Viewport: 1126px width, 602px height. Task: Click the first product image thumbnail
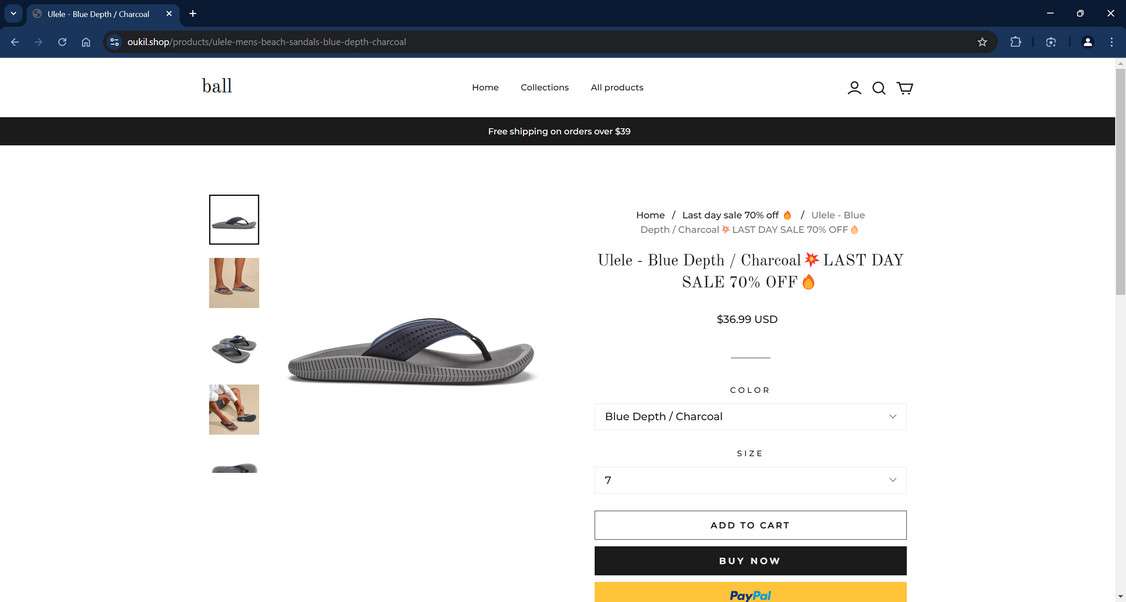coord(233,219)
